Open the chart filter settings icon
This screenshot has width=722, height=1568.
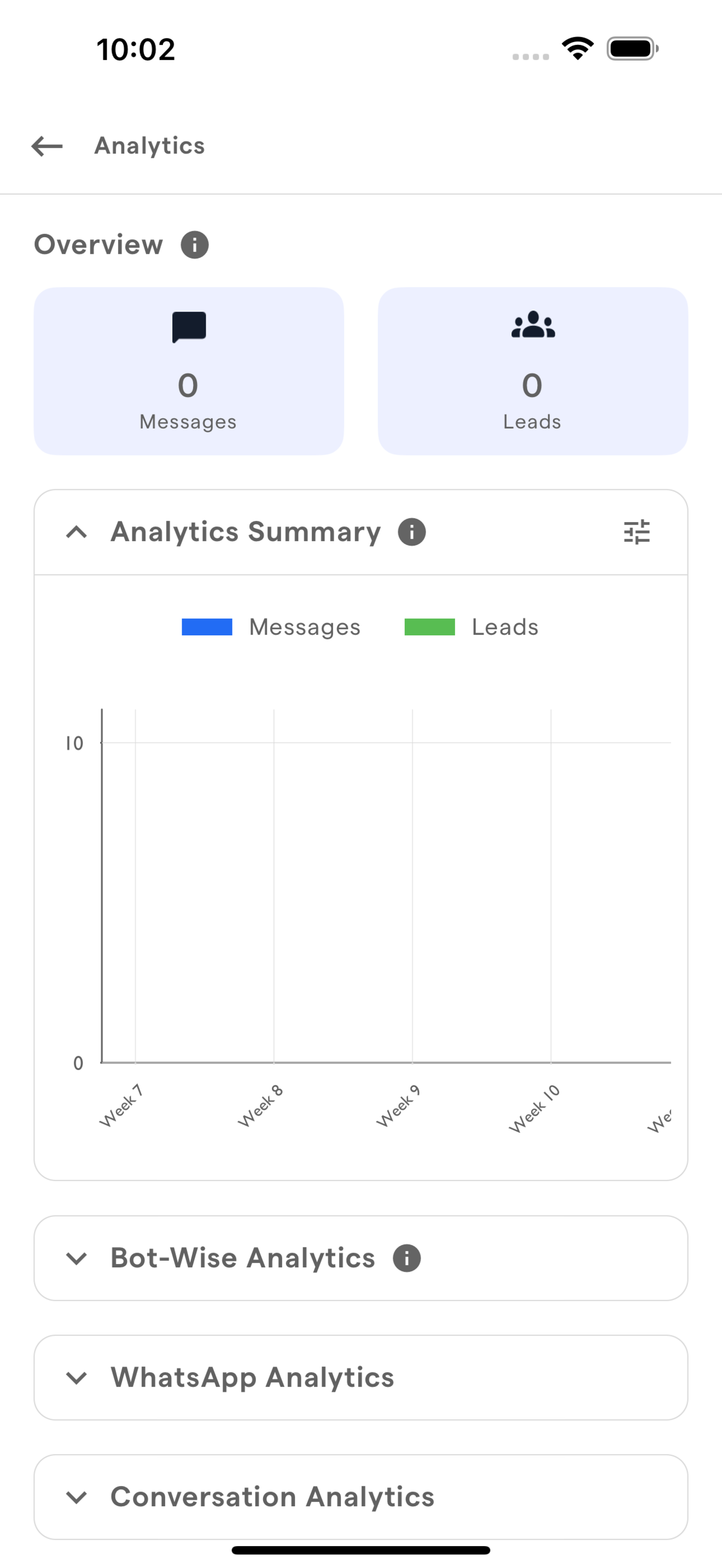[x=637, y=532]
